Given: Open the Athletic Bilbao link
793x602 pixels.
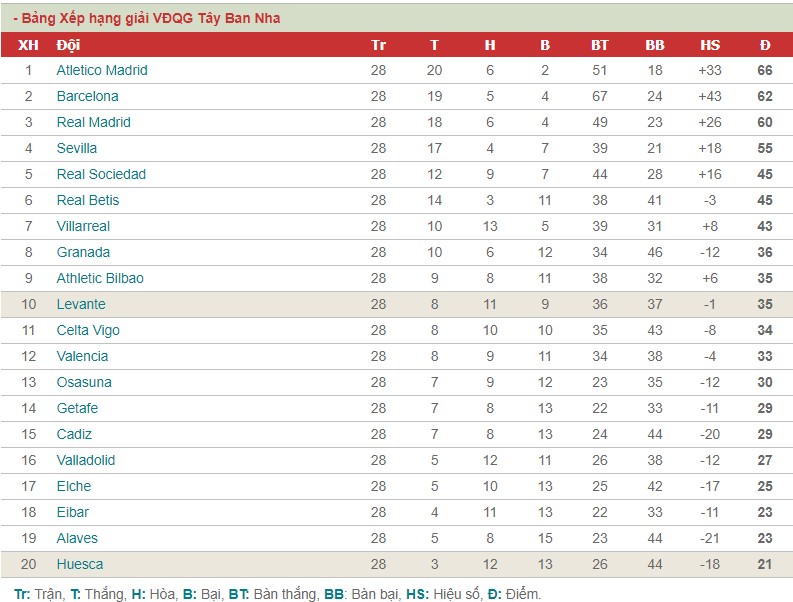Looking at the screenshot, I should (x=100, y=278).
